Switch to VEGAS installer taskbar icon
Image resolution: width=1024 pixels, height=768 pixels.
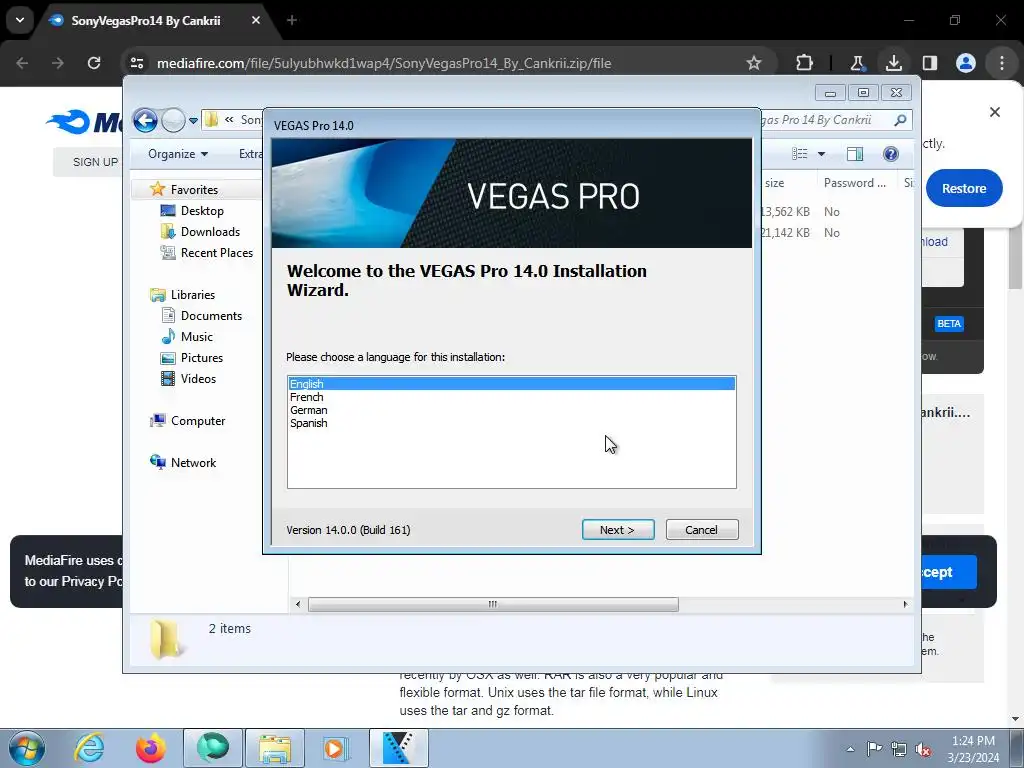tap(398, 748)
